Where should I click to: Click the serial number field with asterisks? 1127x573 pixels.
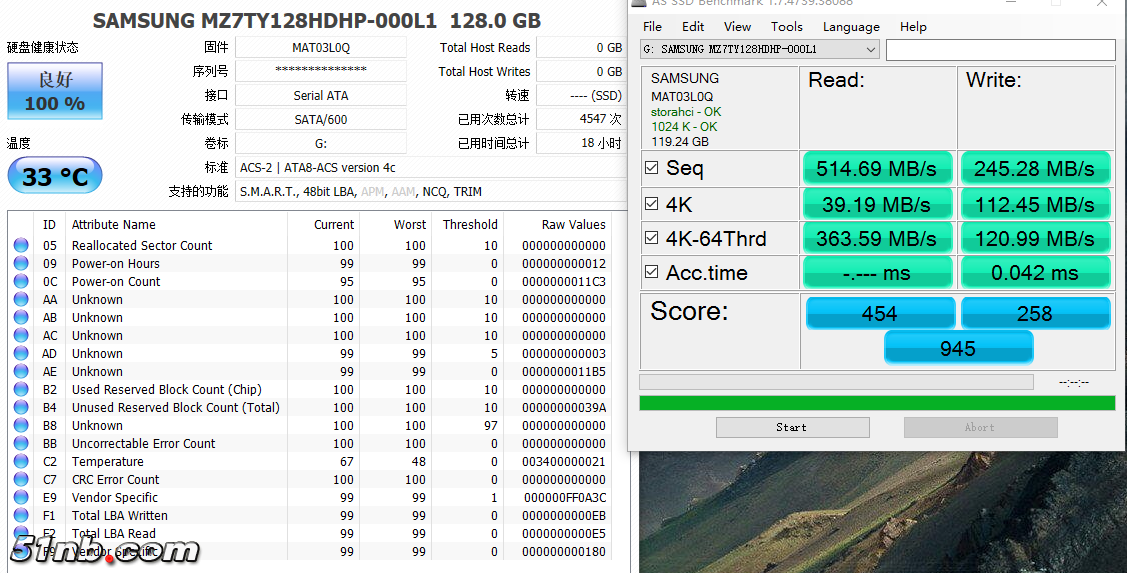(321, 71)
